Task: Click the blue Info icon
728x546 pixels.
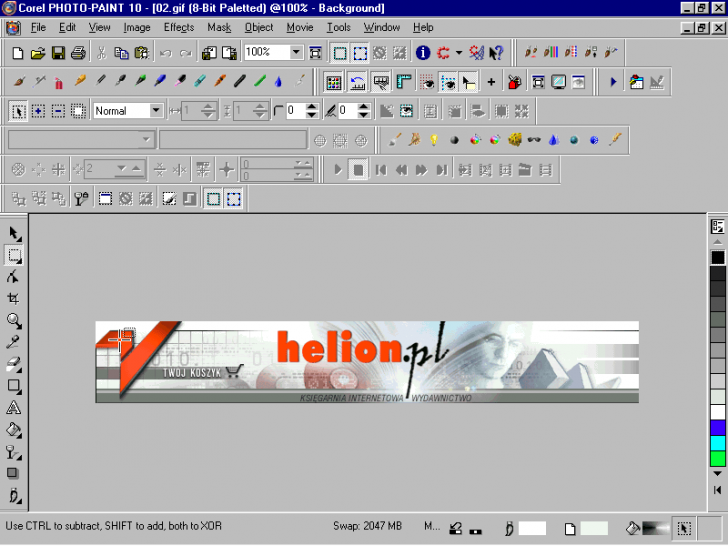Action: 422,53
